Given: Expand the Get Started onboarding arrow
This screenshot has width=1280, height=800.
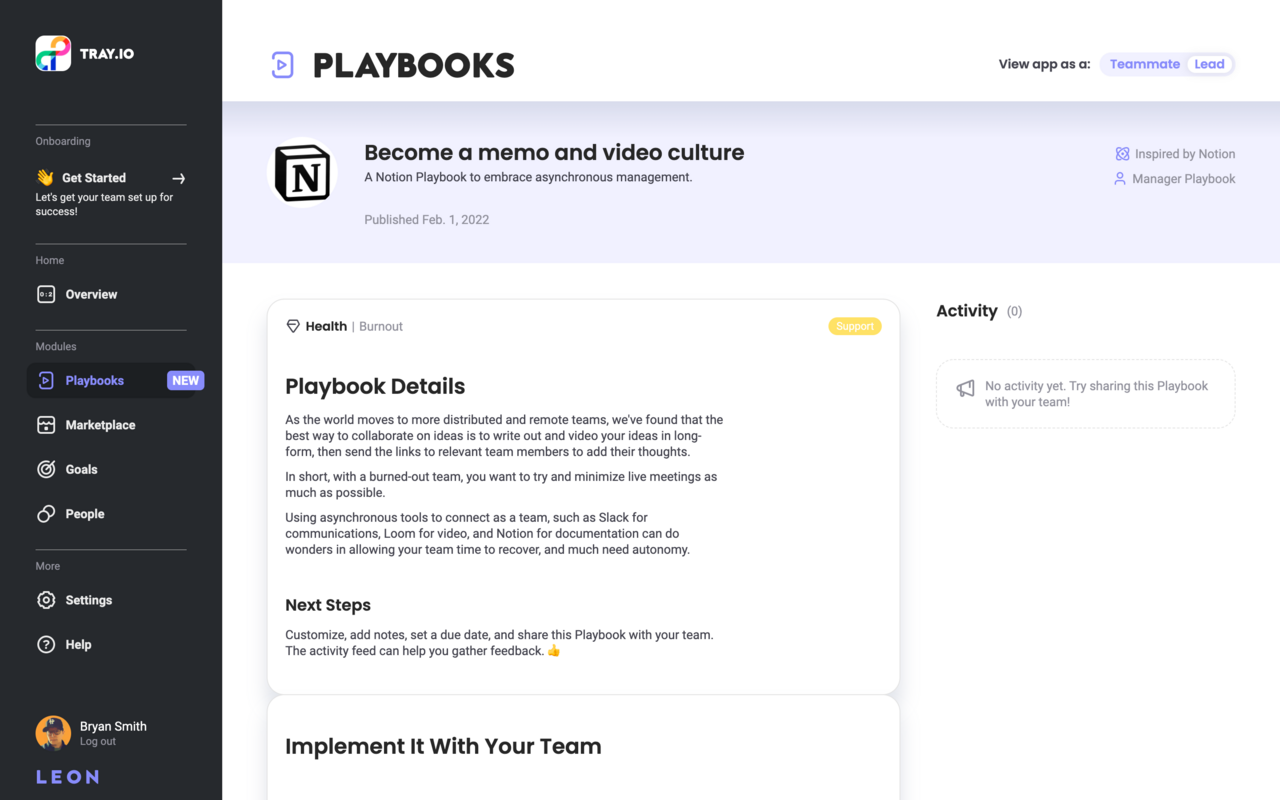Looking at the screenshot, I should 178,178.
